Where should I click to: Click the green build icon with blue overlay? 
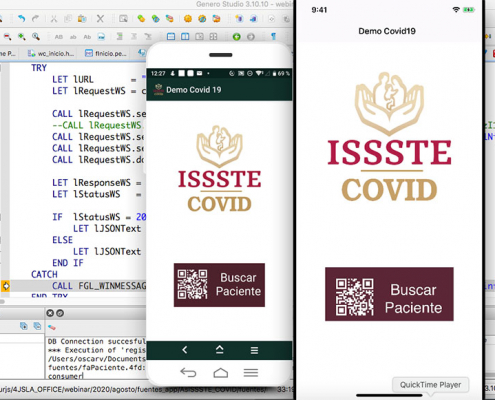(156, 19)
